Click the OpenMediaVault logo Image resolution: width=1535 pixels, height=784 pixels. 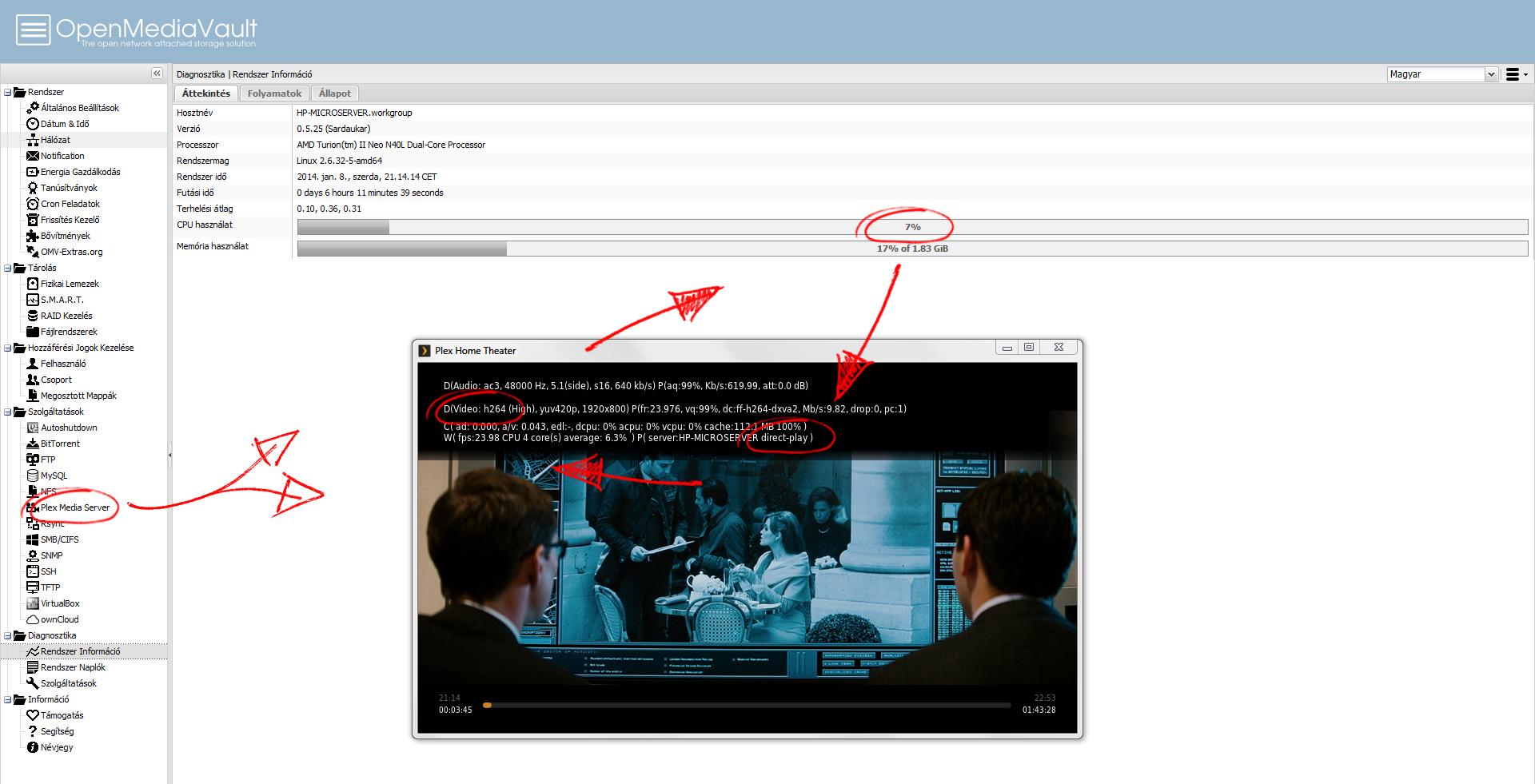point(136,30)
